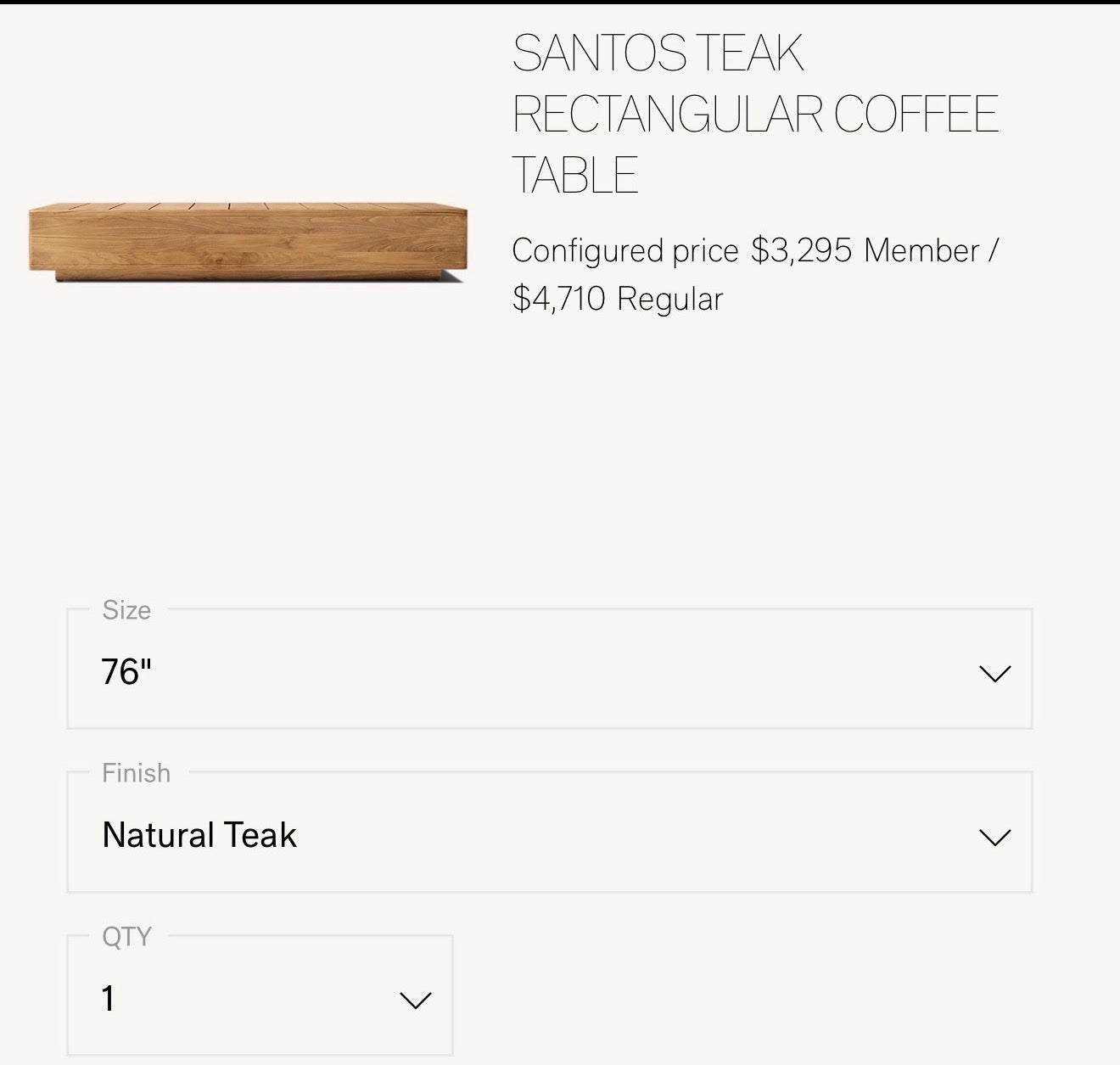Click the word "Member" in pricing
Screen dimensions: 1120x1065
(921, 251)
